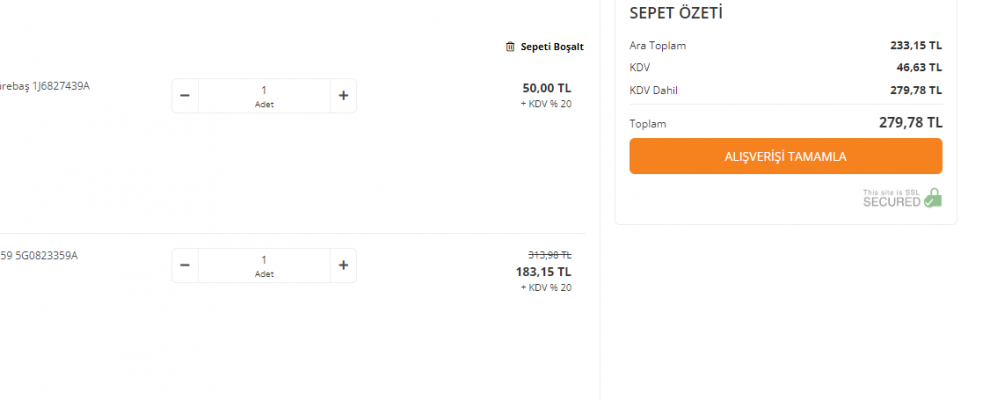Select the quantity field for the 5G0823359A item
Viewport: 990px width, 400px height.
point(264,266)
